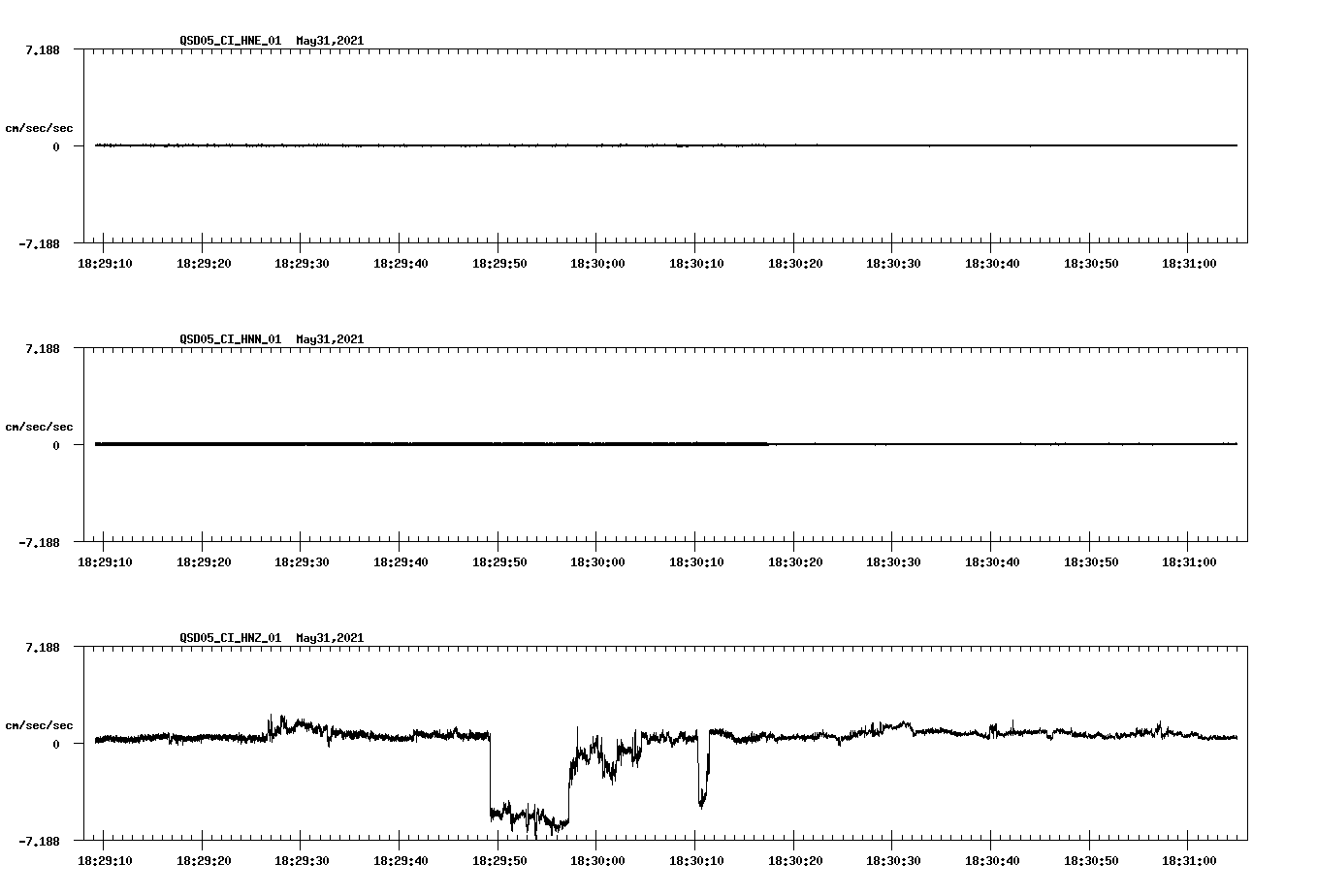The width and height of the screenshot is (1317, 896).
Task: Click 18:30:10 time label under HNN plot
Action: coord(695,562)
